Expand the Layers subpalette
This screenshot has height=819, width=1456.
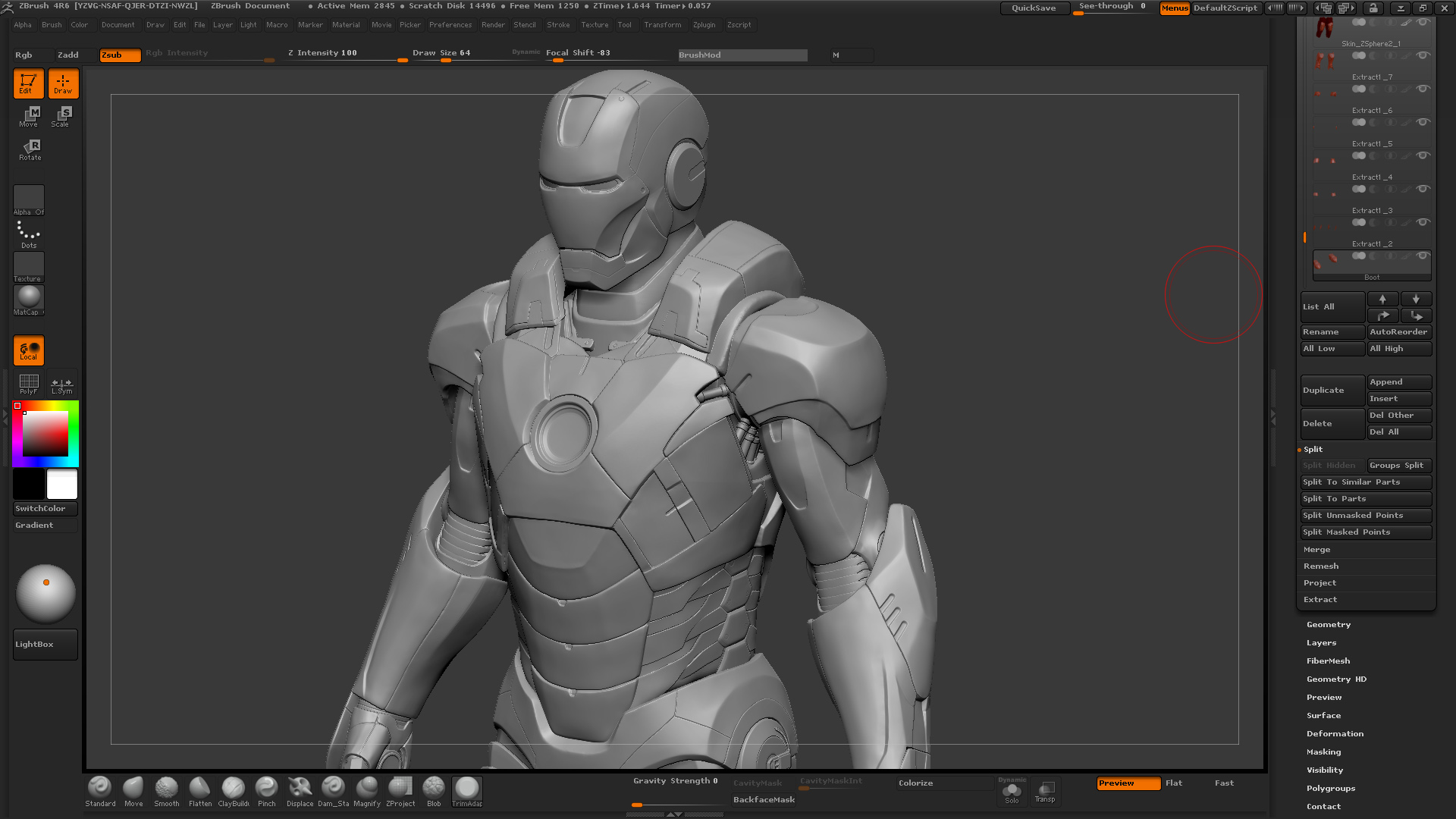1322,643
